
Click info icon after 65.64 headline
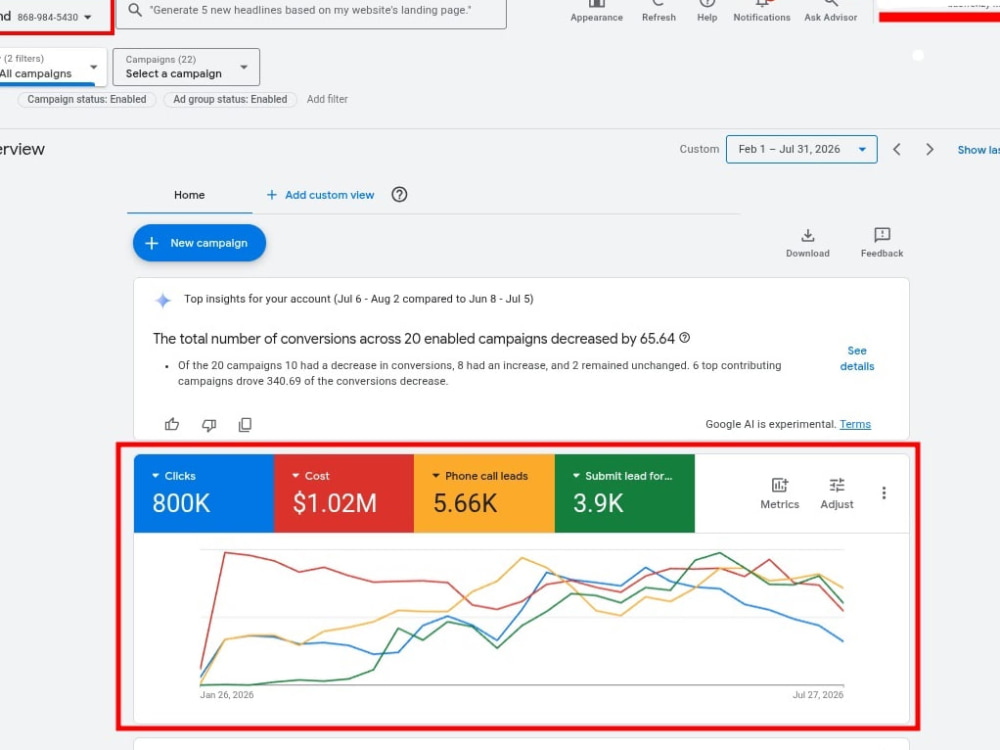684,338
